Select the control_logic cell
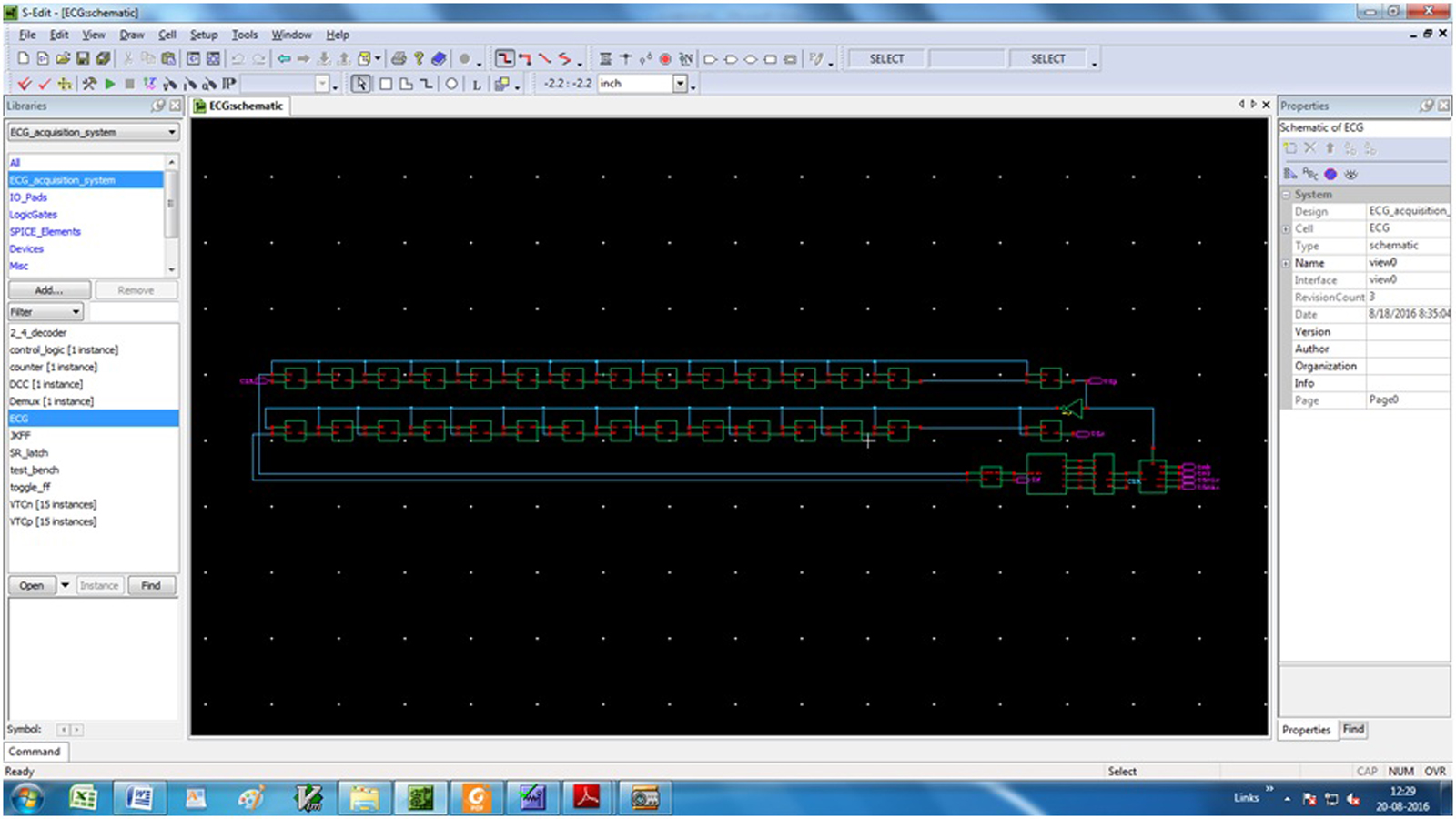This screenshot has height=819, width=1456. (x=64, y=349)
